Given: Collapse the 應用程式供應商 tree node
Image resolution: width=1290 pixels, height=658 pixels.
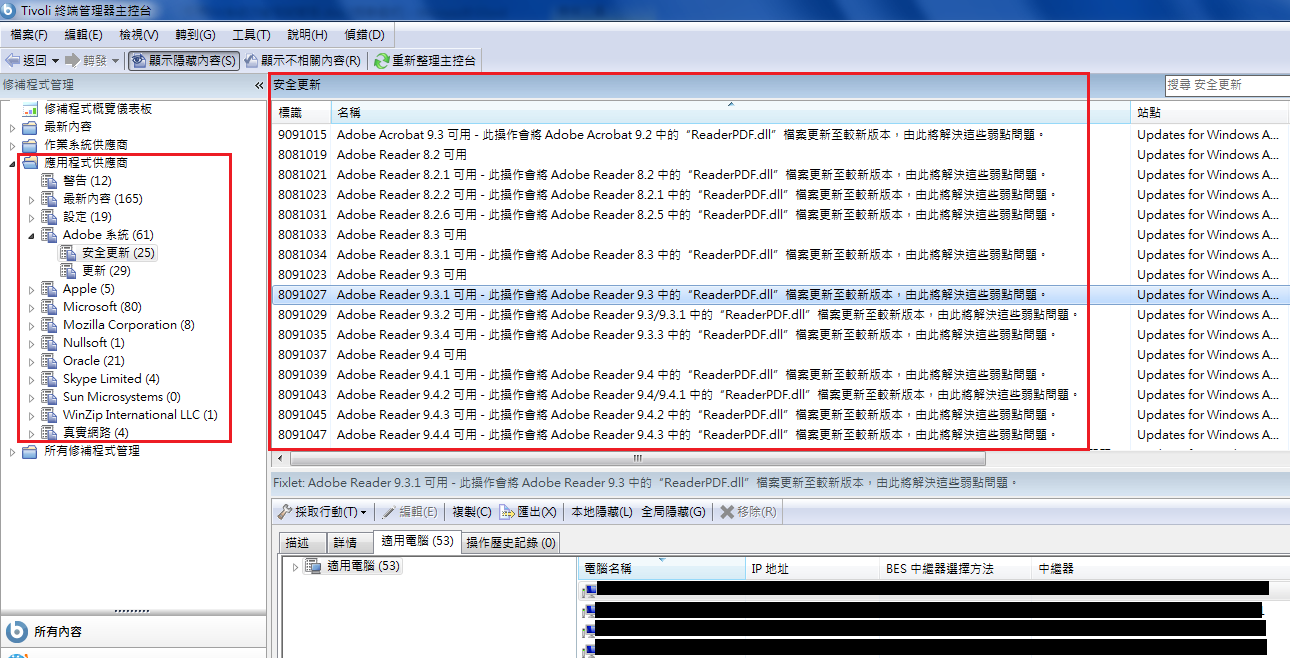Looking at the screenshot, I should click(x=12, y=163).
